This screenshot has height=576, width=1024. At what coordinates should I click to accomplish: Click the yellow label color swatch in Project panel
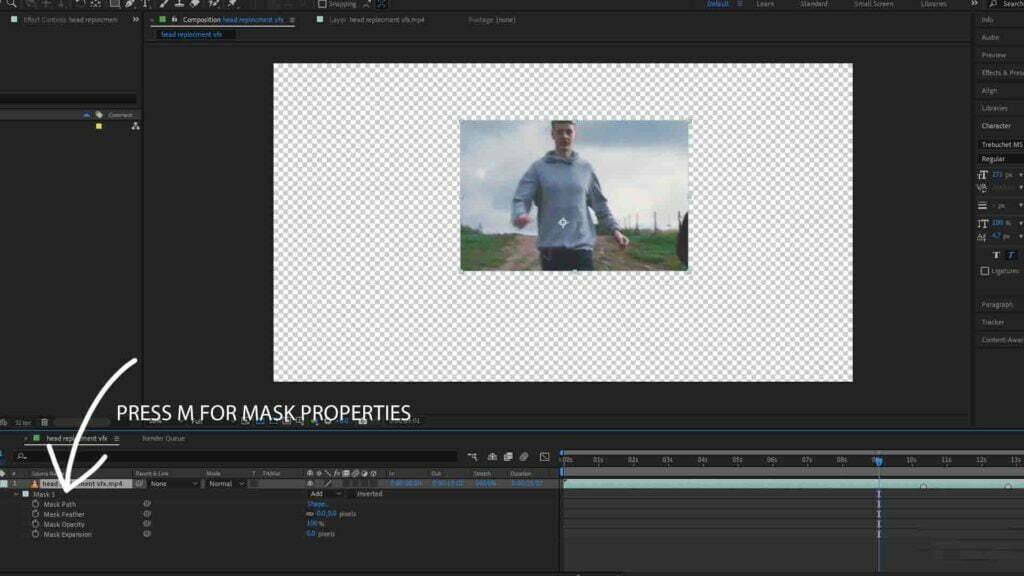click(x=99, y=126)
